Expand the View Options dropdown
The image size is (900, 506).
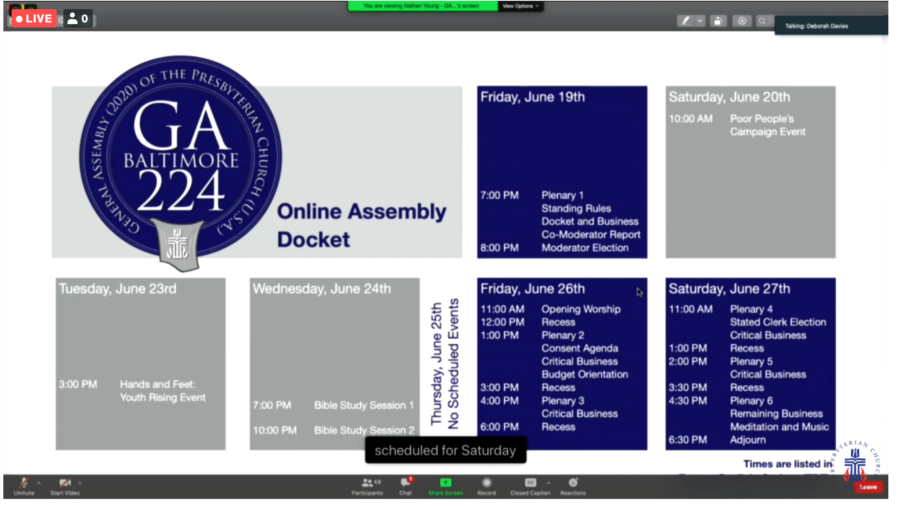(520, 6)
